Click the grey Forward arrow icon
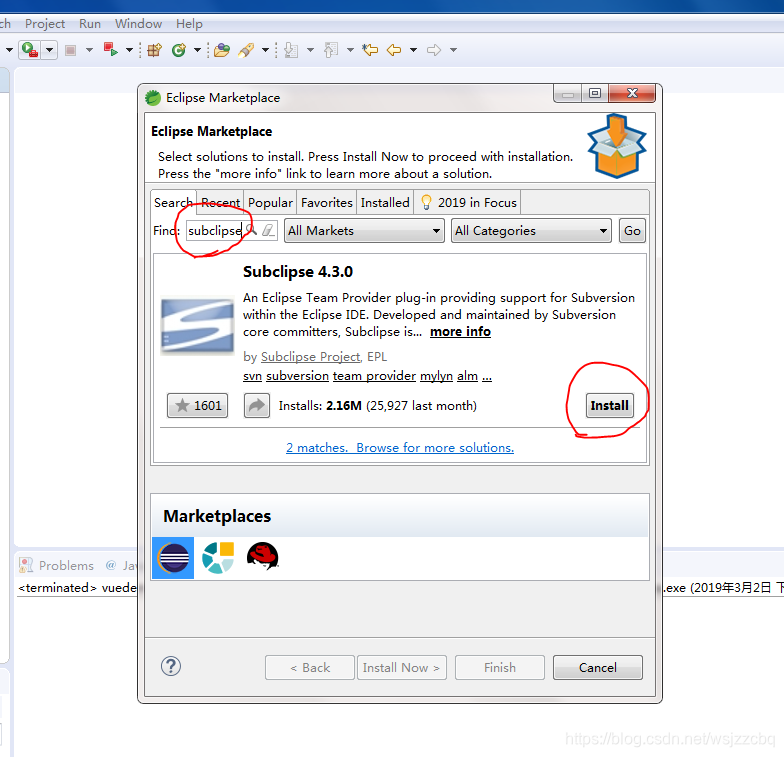The image size is (784, 757). pos(434,50)
